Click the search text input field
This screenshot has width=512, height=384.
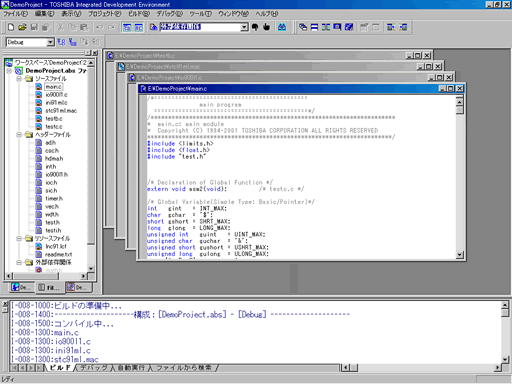coord(200,27)
